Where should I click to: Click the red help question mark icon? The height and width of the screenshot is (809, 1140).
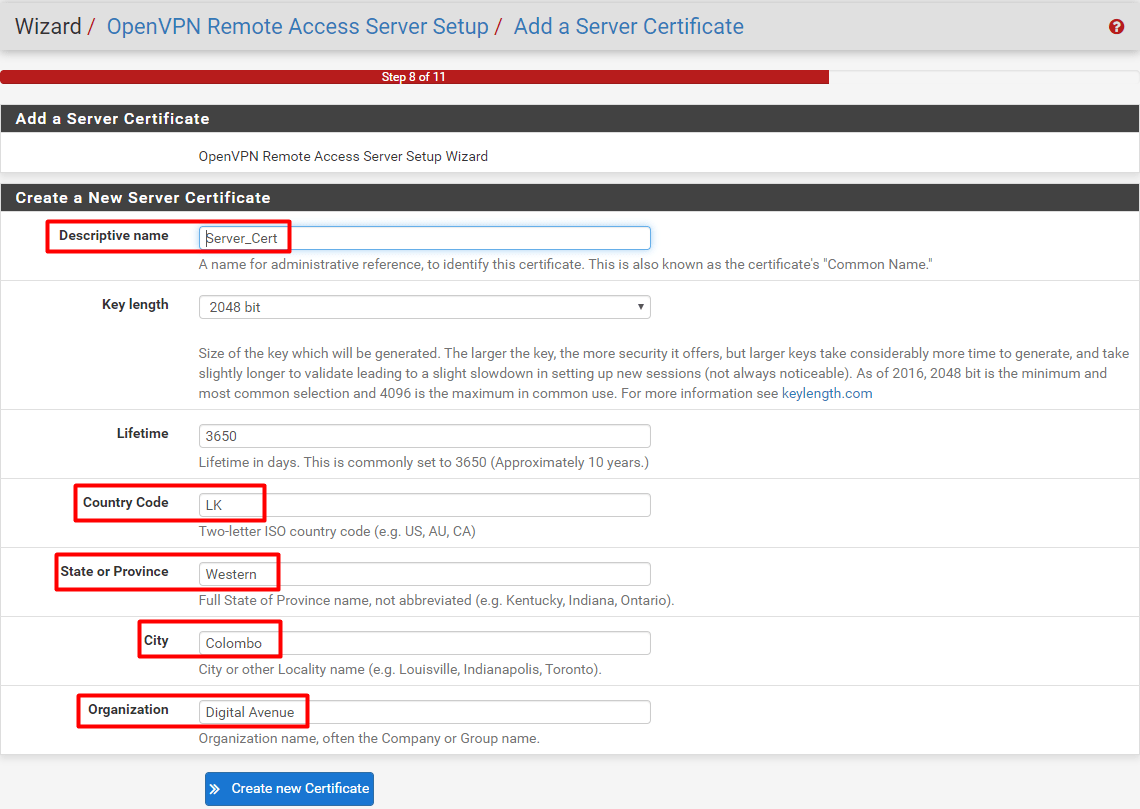1116,27
